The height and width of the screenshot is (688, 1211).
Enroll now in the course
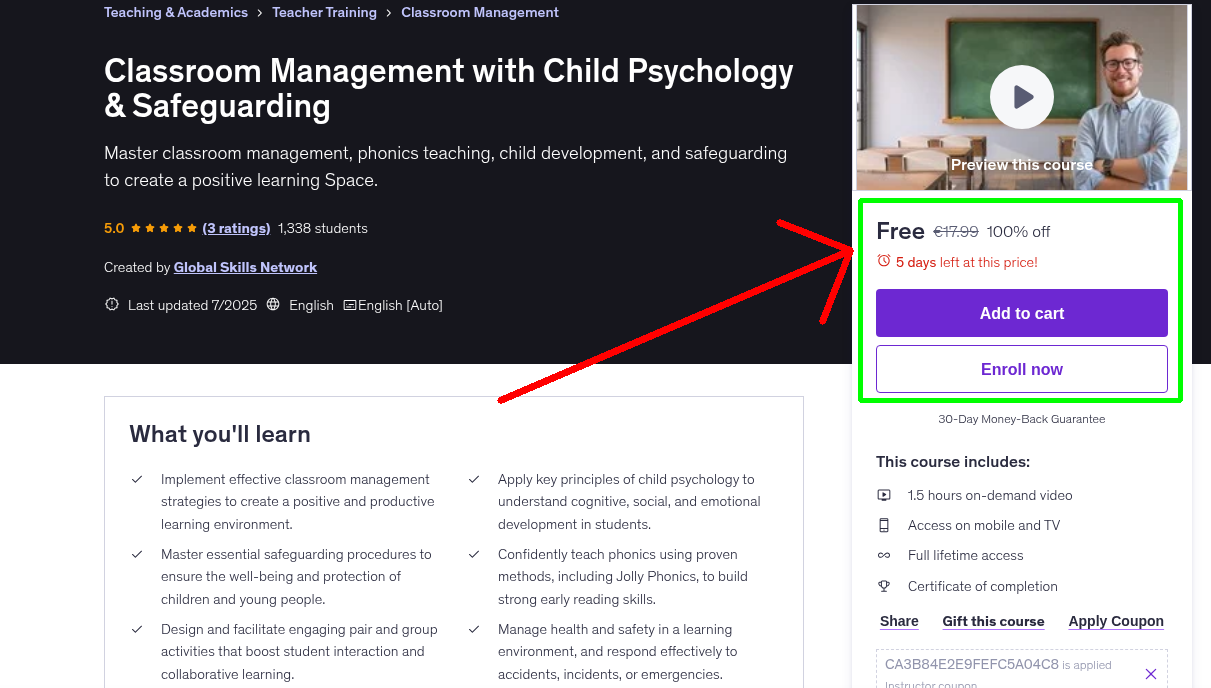pos(1021,369)
